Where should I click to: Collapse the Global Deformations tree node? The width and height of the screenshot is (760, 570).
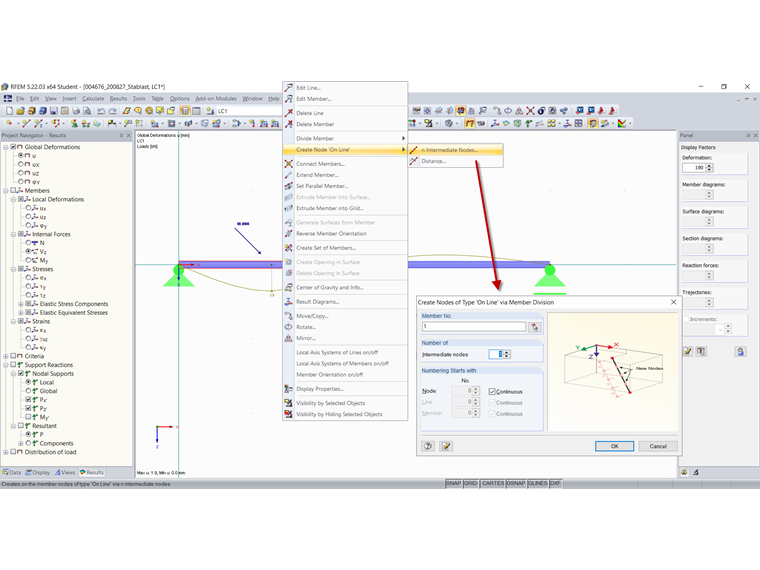(6, 147)
